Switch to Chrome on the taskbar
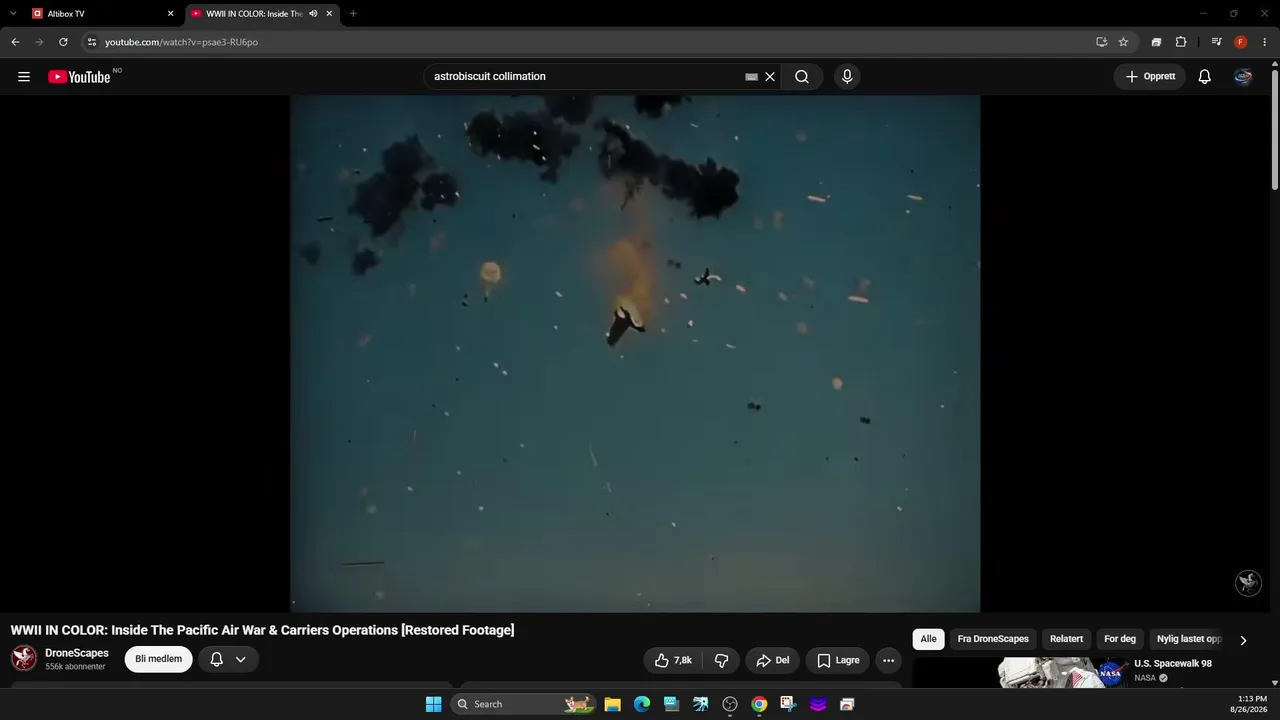The height and width of the screenshot is (720, 1280). (760, 704)
